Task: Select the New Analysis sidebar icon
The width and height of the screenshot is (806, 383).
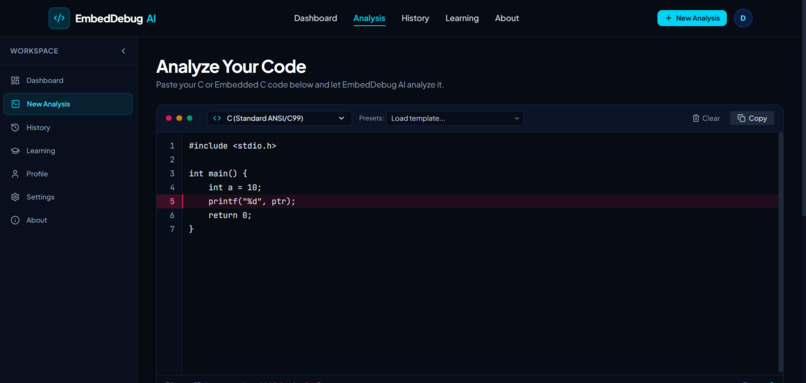Action: (15, 104)
